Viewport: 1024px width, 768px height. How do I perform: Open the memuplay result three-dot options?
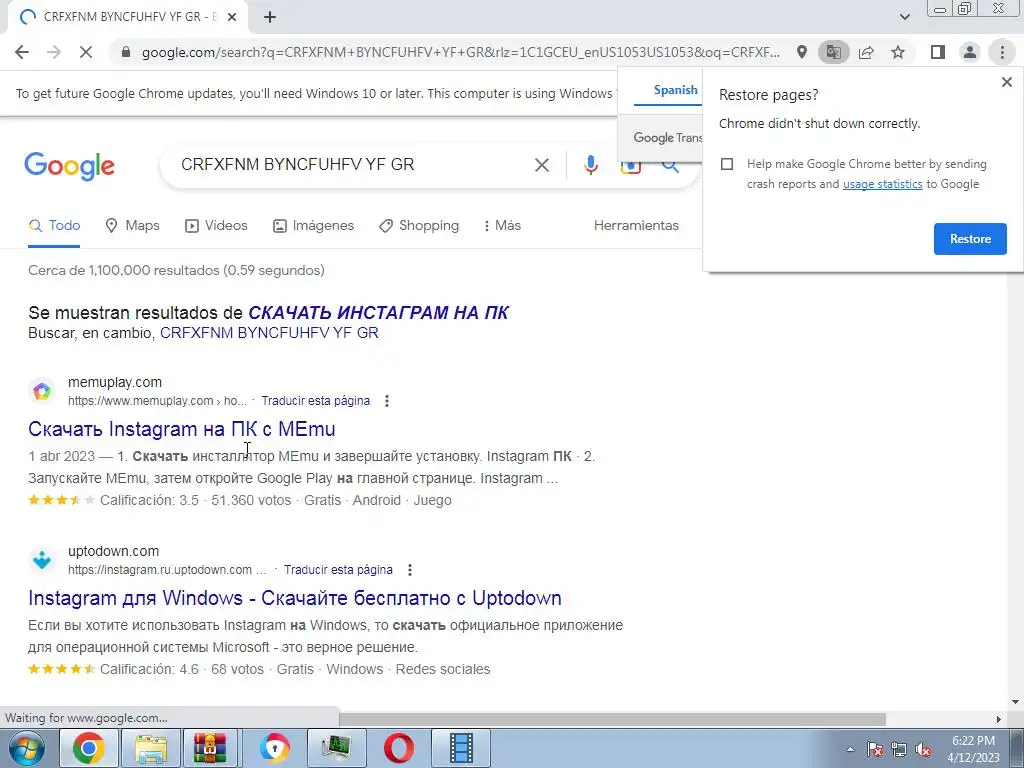tap(387, 401)
